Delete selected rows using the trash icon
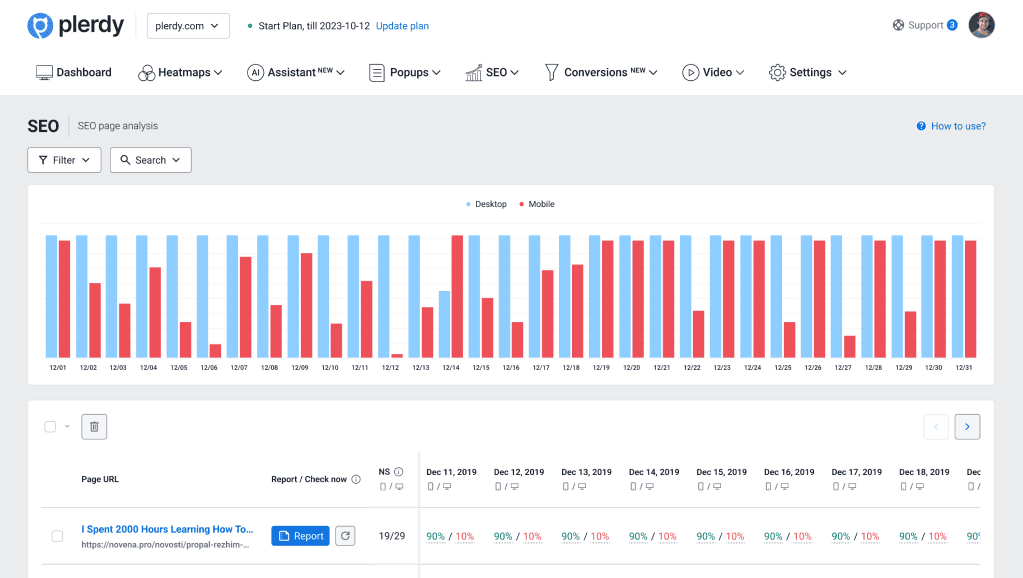1023x578 pixels. (93, 426)
